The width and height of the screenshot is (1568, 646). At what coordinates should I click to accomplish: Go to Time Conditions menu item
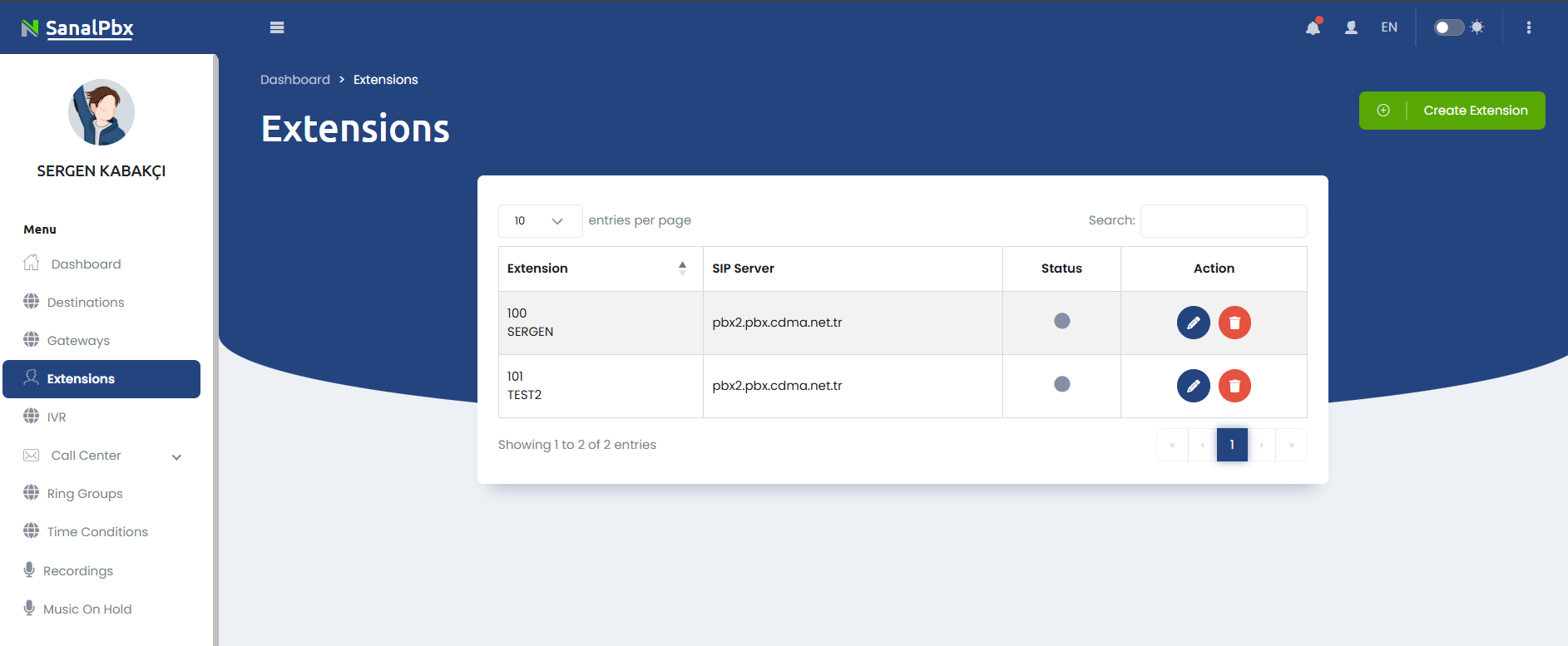97,532
